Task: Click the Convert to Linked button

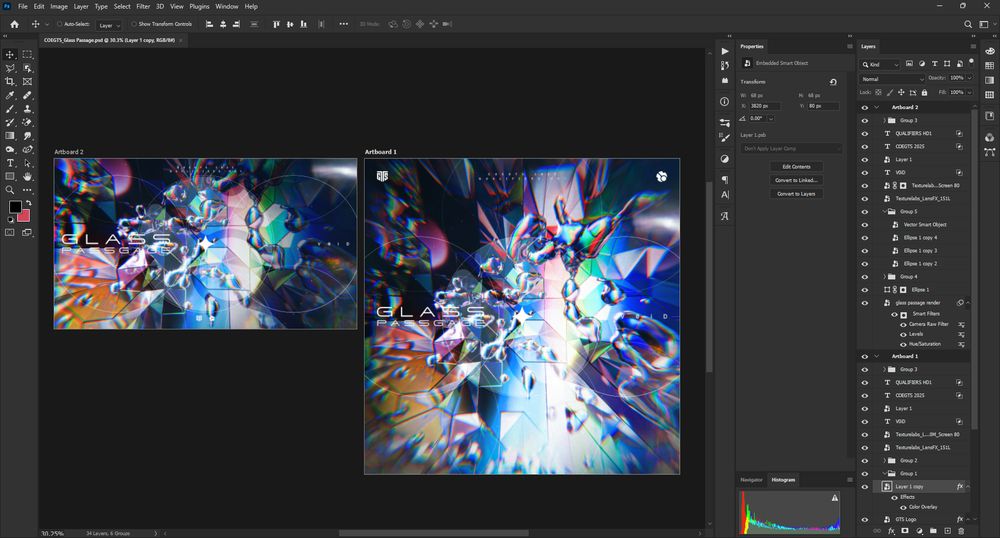Action: click(x=797, y=180)
